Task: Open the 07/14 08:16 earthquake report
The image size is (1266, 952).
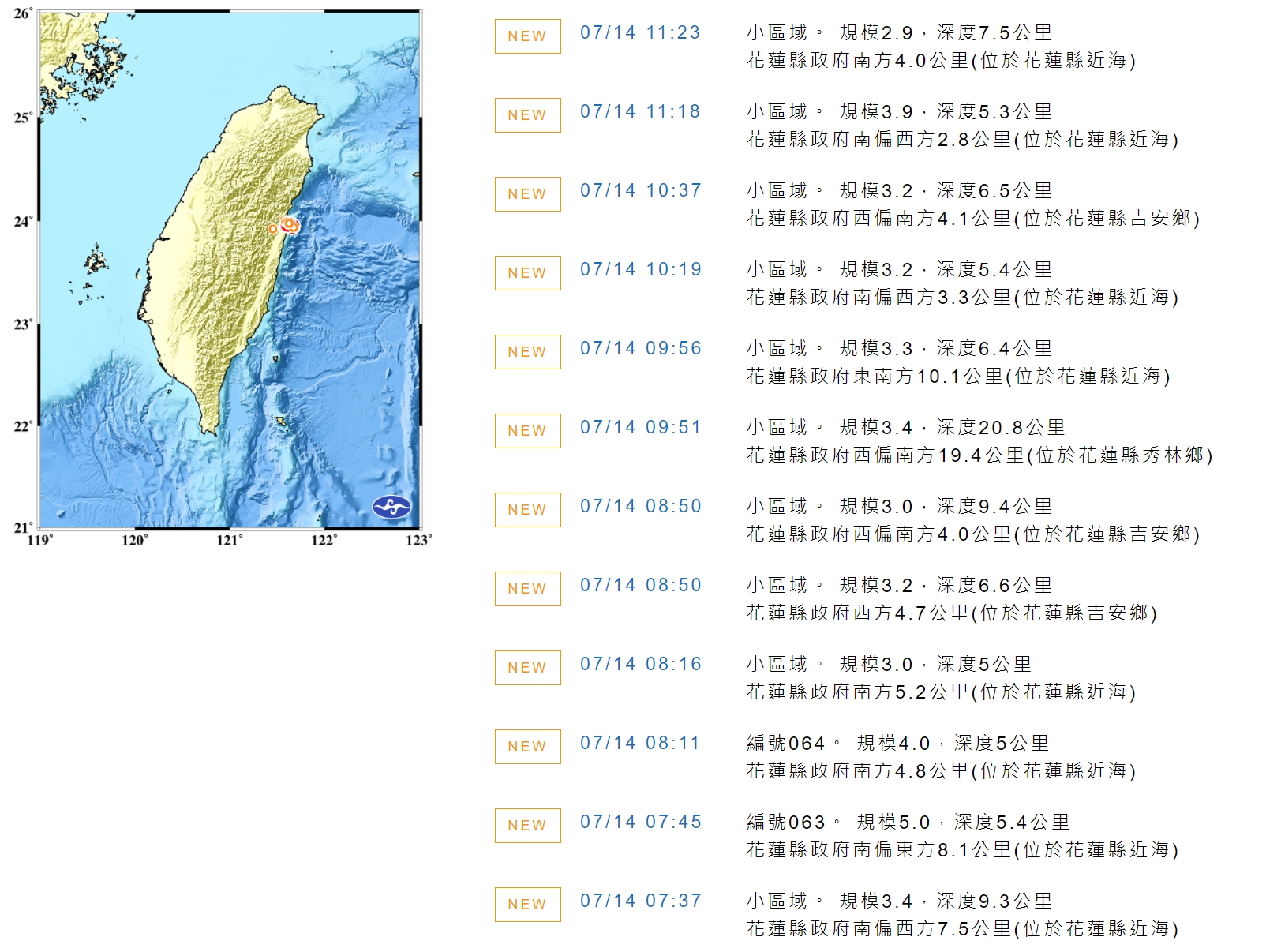Action: (641, 665)
